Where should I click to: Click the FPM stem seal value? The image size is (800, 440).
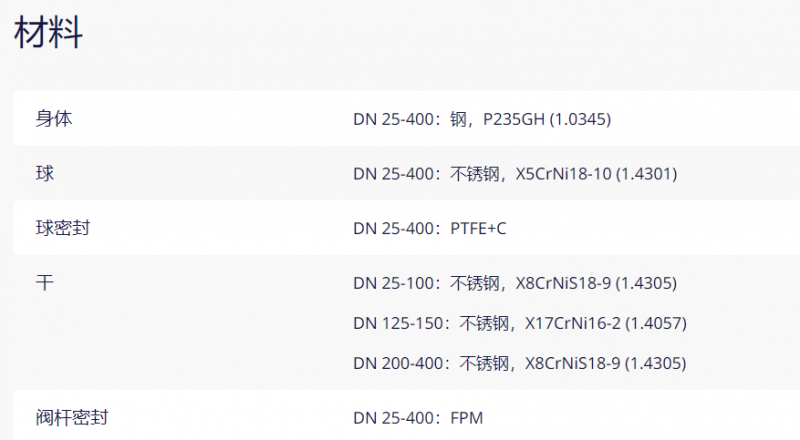coord(466,418)
